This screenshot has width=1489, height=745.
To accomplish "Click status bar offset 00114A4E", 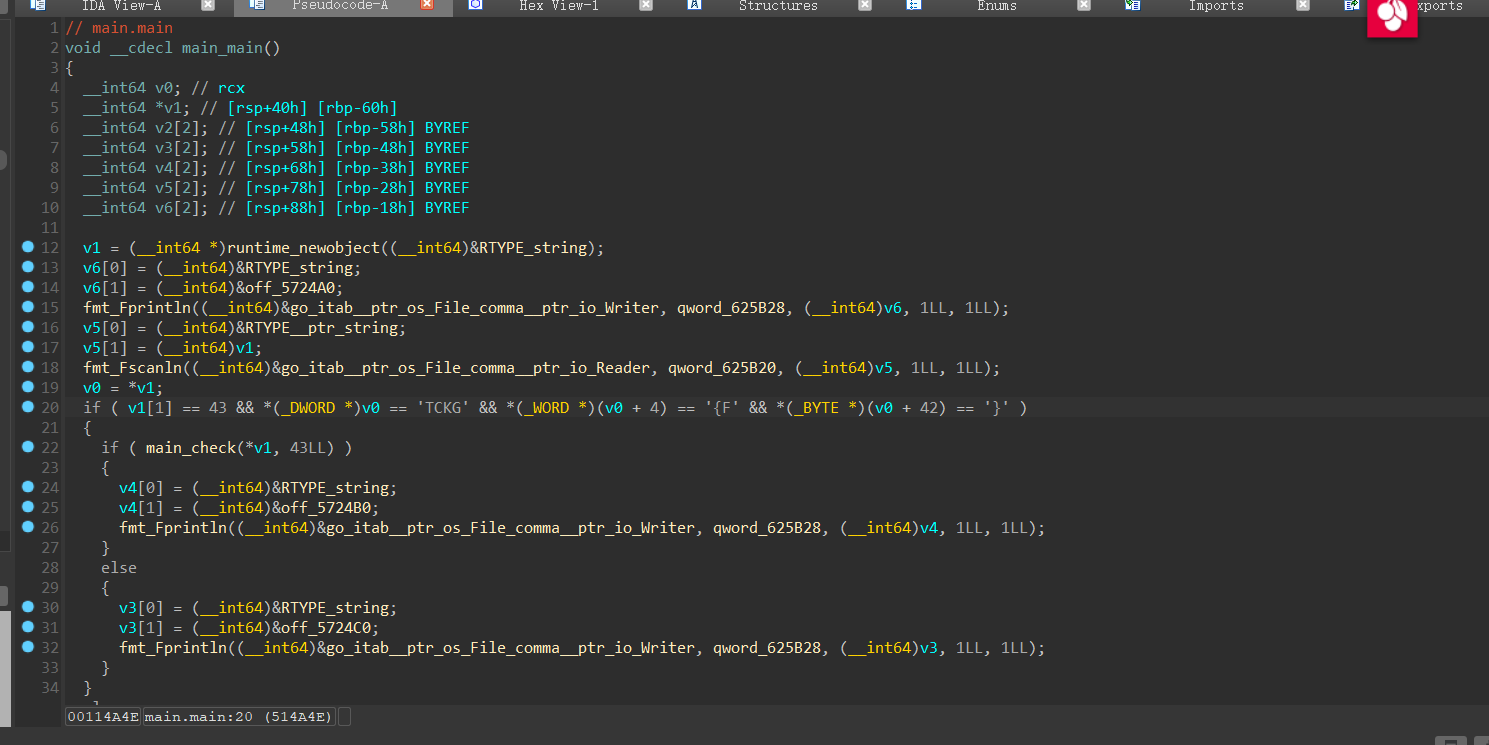I will coord(103,717).
